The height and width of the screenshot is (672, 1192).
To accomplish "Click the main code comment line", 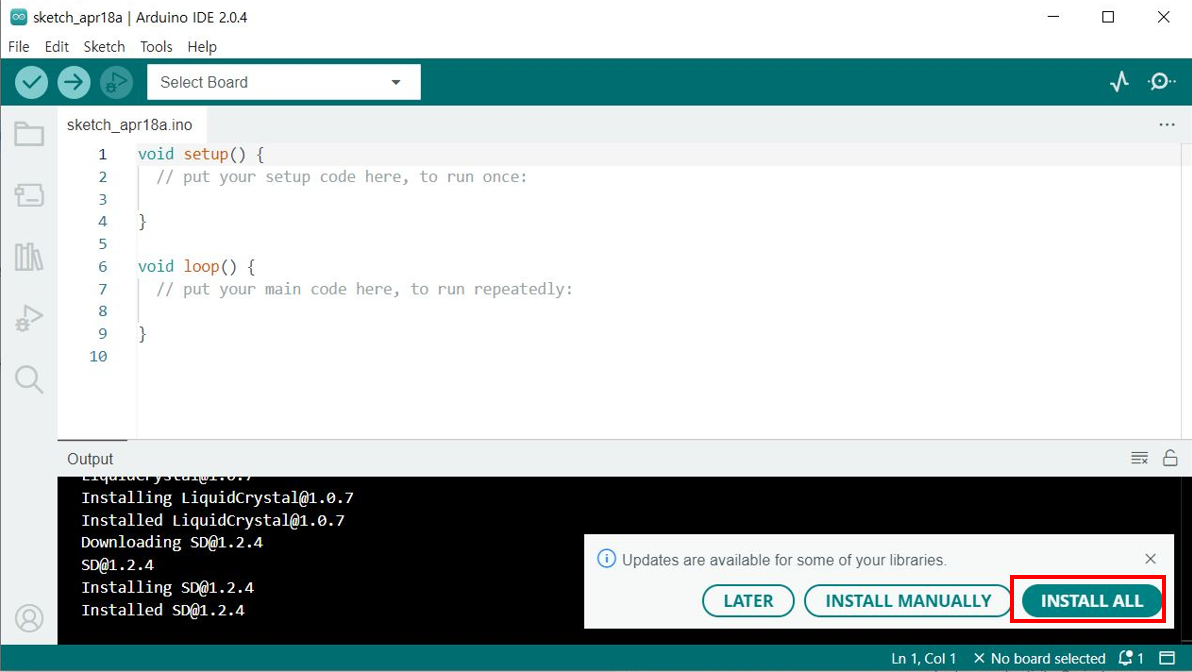I will coord(364,289).
